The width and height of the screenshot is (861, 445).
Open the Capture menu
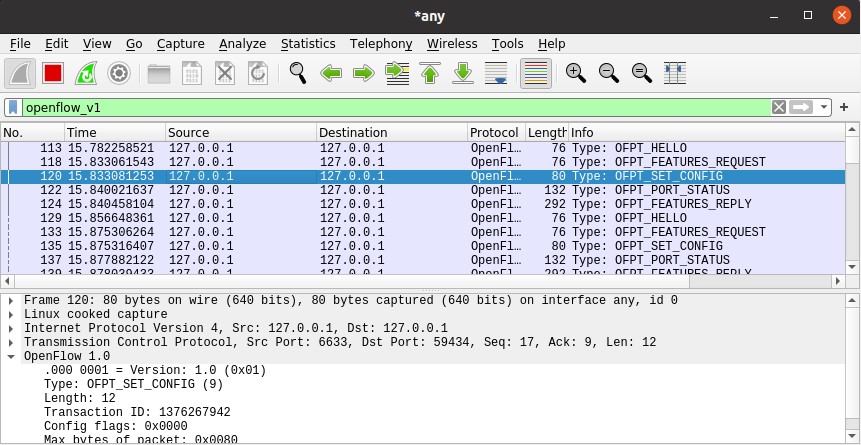click(x=181, y=44)
